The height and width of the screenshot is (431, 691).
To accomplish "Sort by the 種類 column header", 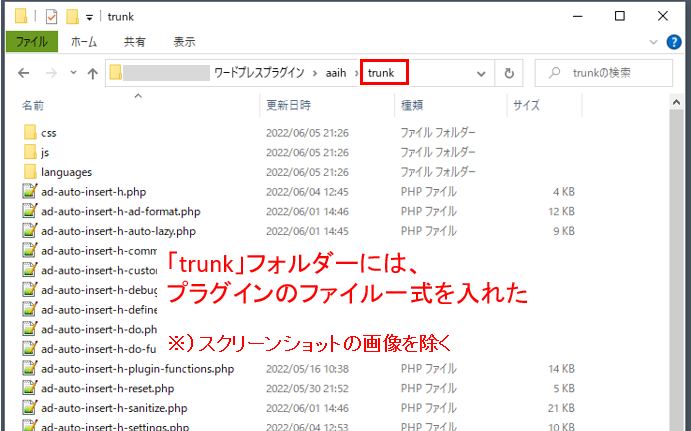I will pos(412,105).
